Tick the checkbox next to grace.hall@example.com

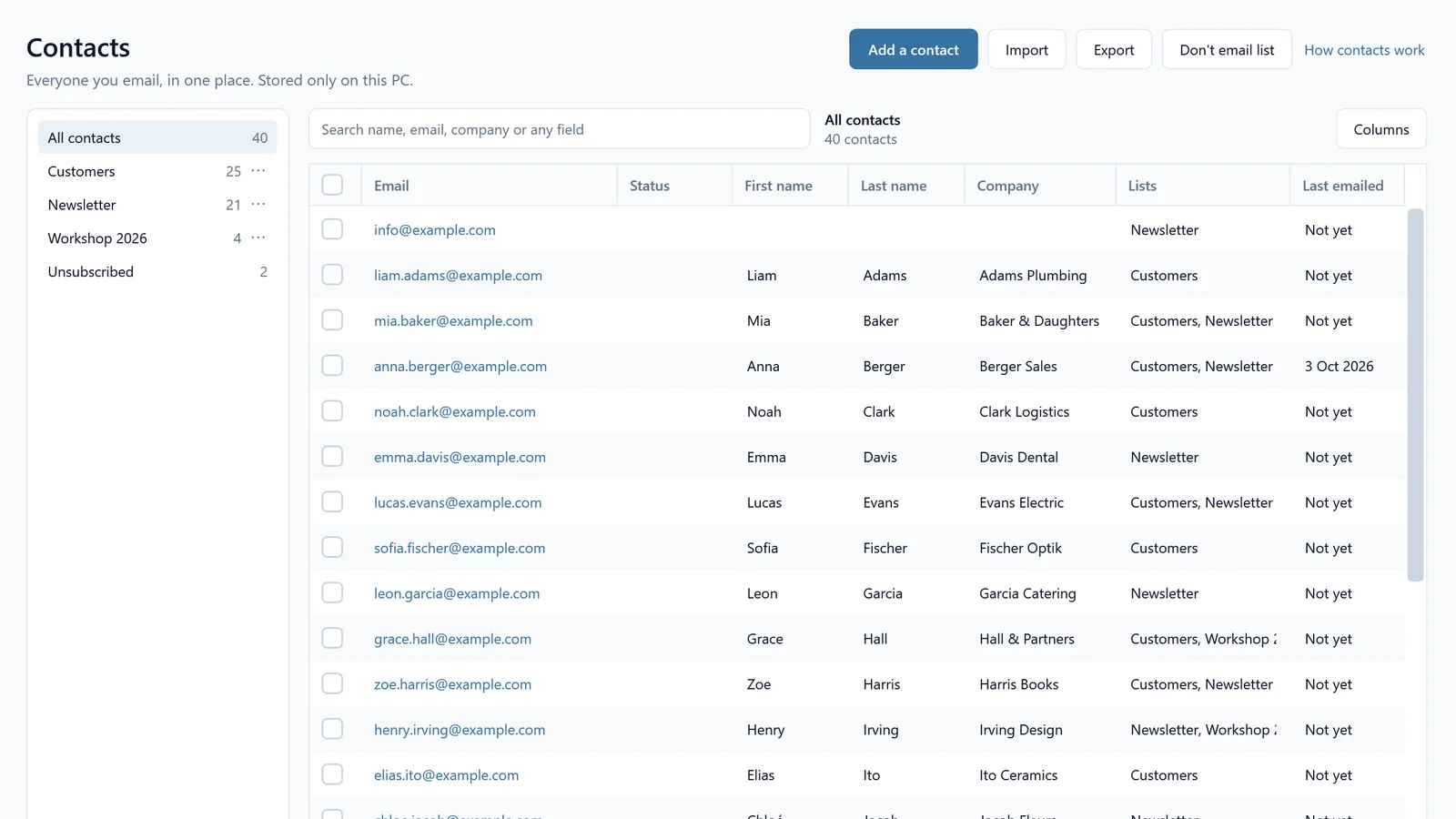(332, 639)
